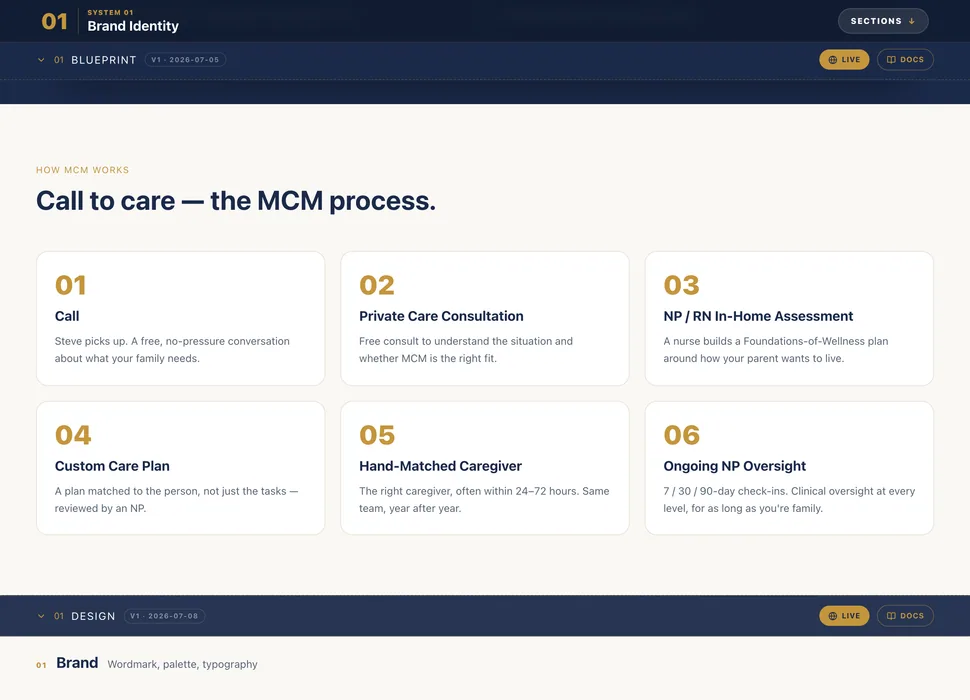Image resolution: width=970 pixels, height=700 pixels.
Task: Select the card title Call in step 01
Action: (67, 316)
